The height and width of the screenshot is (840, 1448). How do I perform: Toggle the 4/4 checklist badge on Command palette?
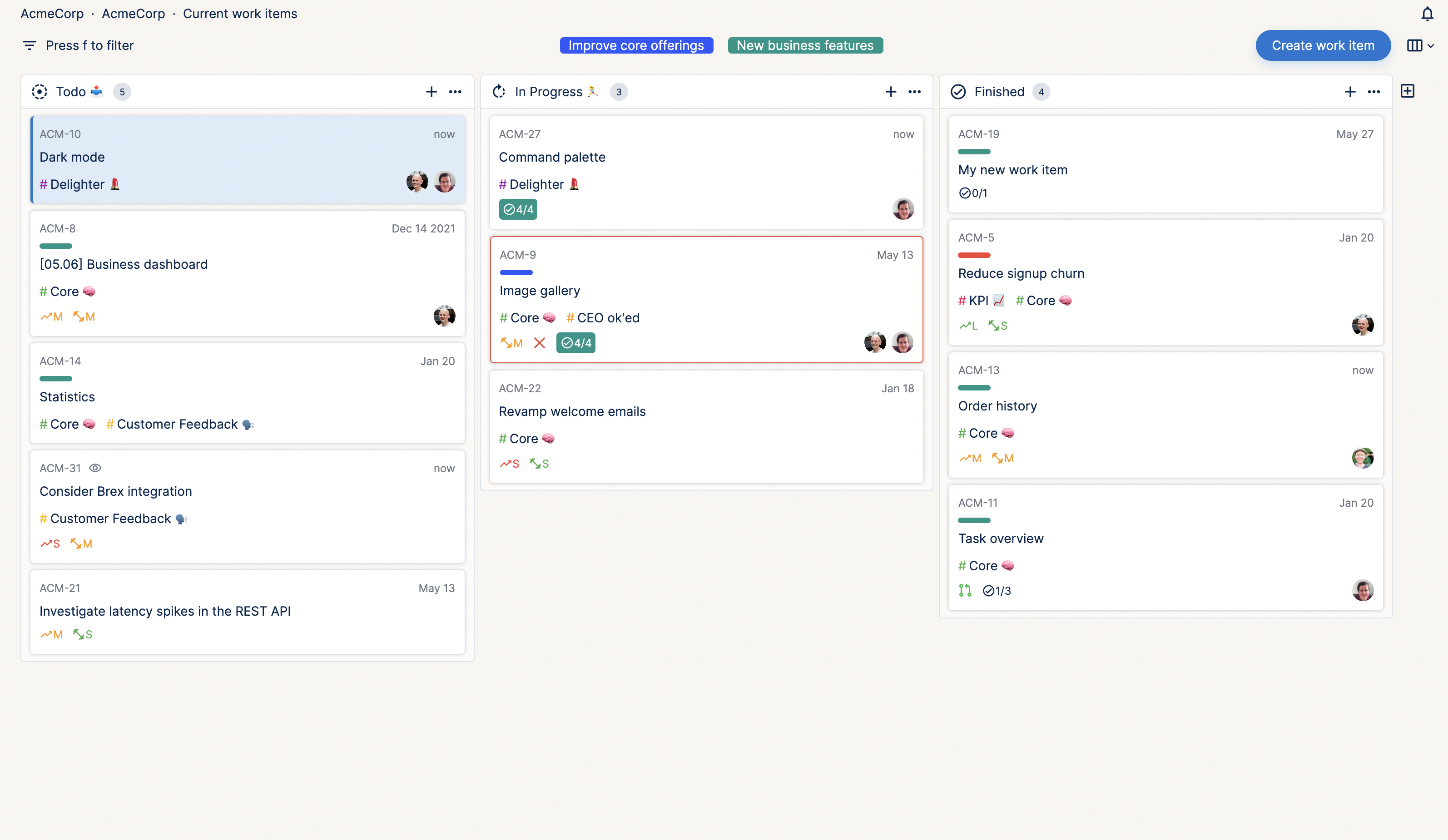(x=518, y=210)
